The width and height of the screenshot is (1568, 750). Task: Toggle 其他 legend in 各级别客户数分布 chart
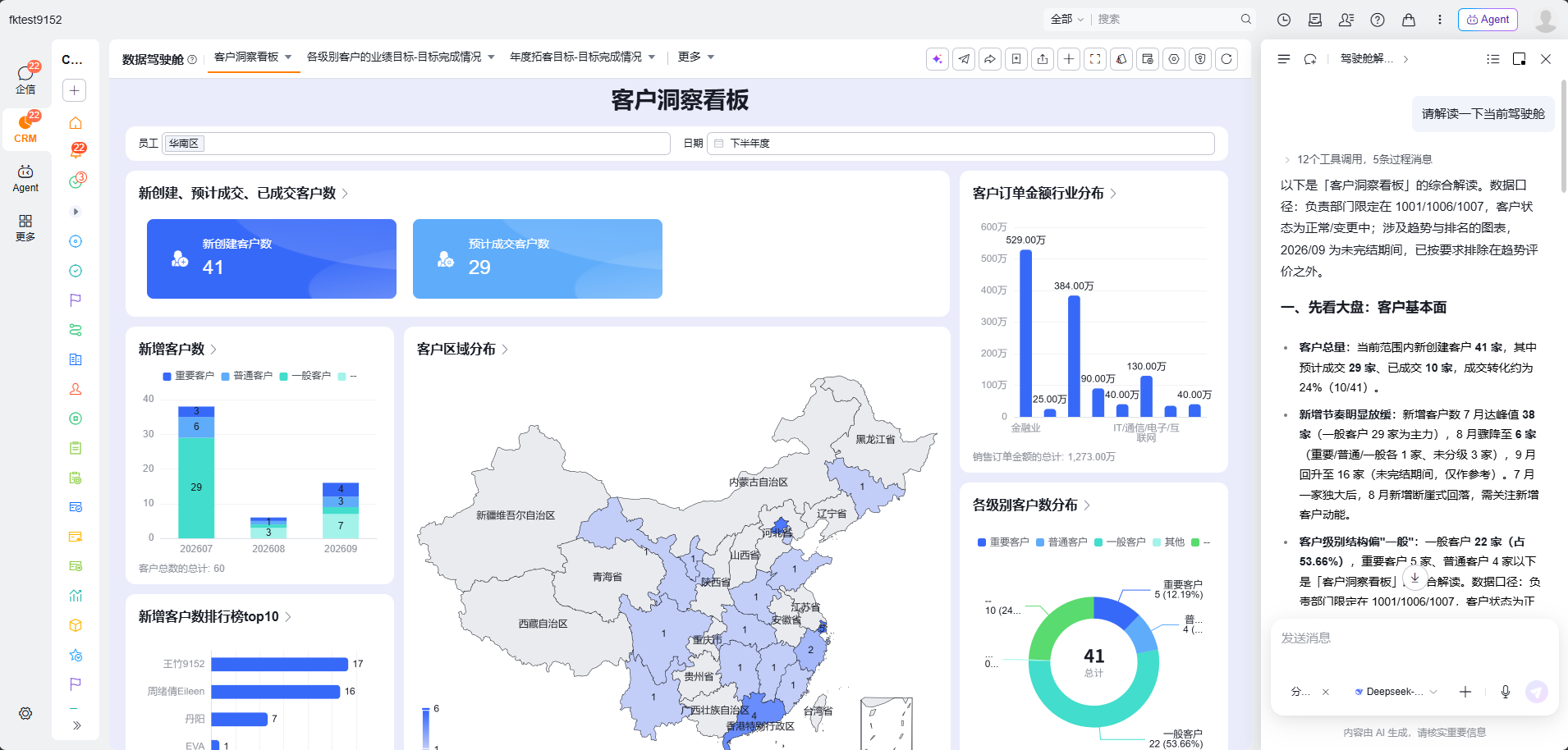[1169, 542]
